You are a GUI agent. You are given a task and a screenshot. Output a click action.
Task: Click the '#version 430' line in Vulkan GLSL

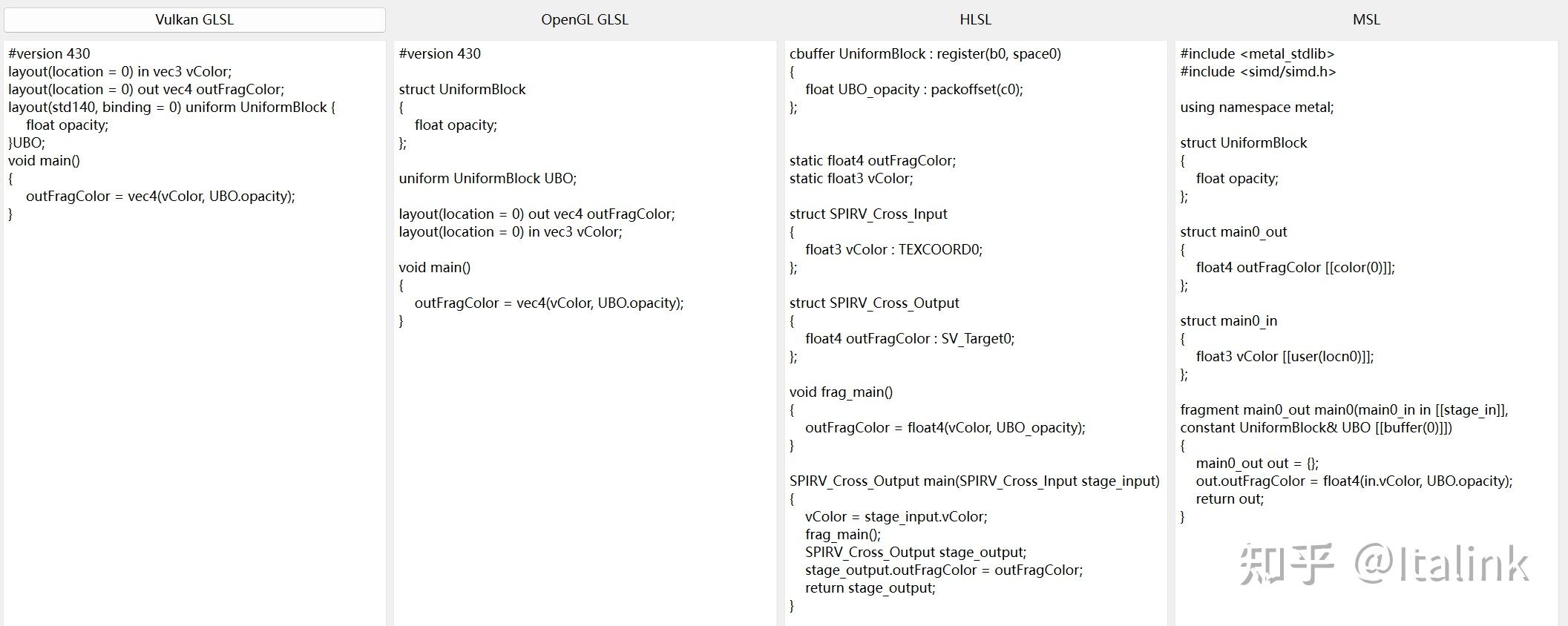[x=49, y=54]
